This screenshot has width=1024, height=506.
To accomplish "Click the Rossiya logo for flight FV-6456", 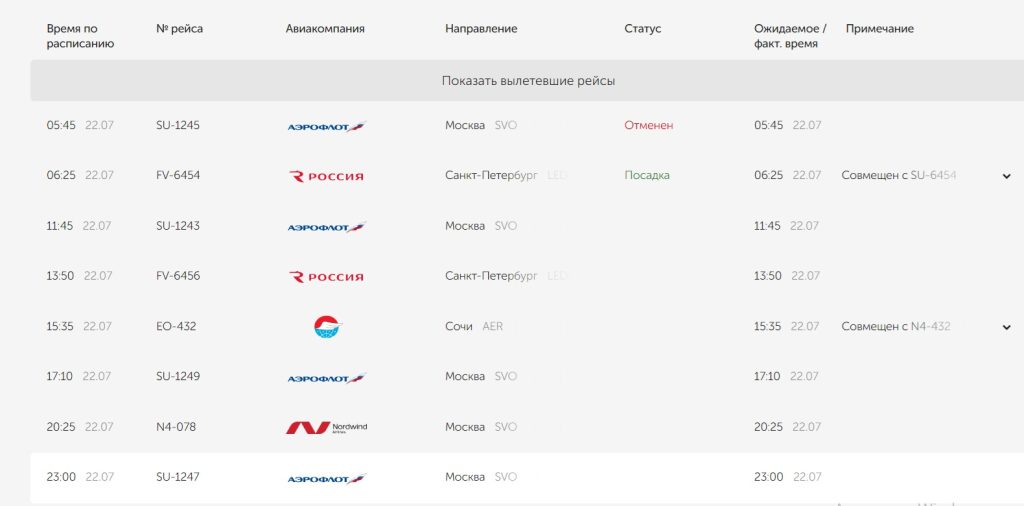I will click(x=326, y=277).
